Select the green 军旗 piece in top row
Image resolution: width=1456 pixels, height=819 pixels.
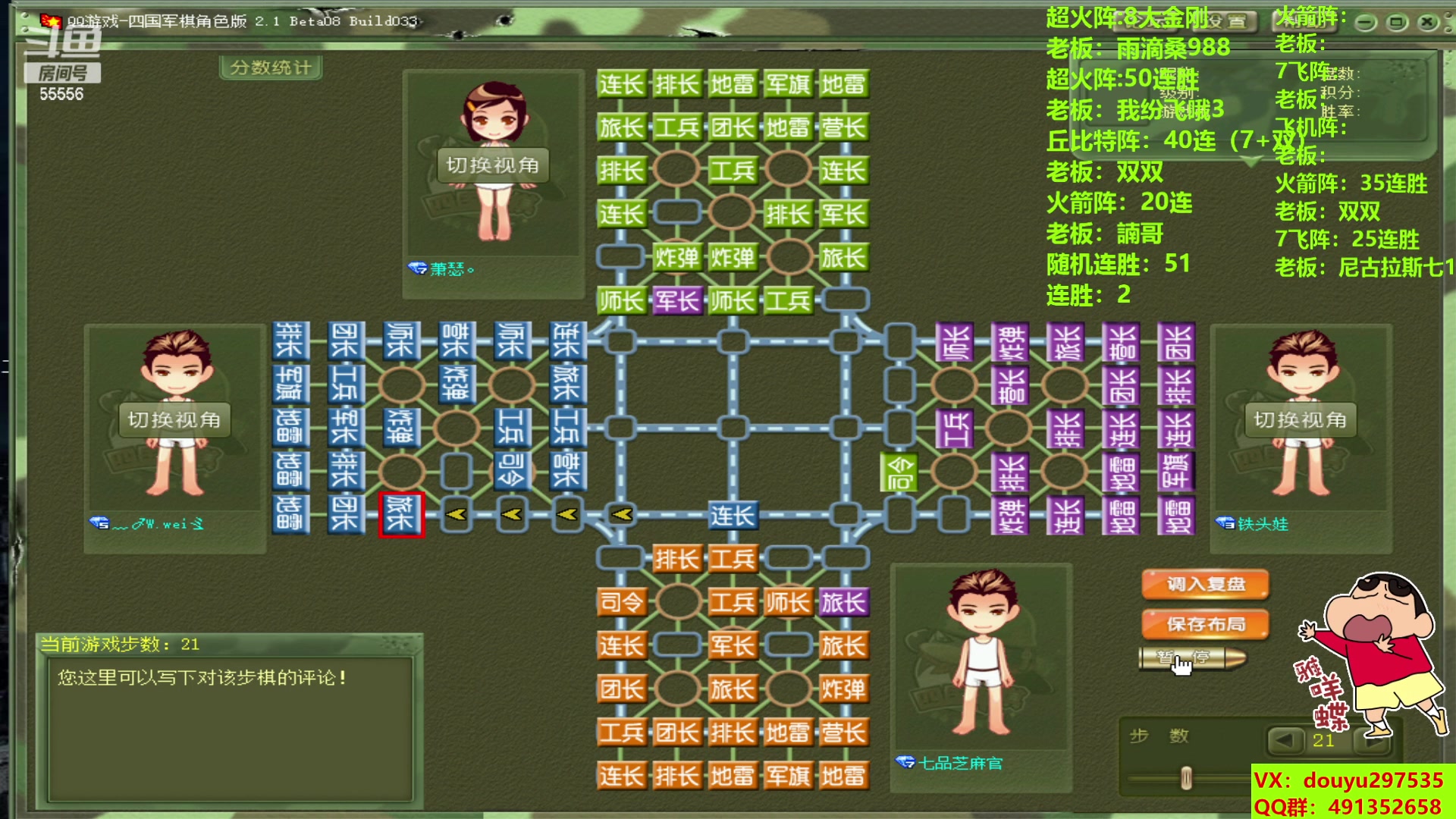coord(788,84)
